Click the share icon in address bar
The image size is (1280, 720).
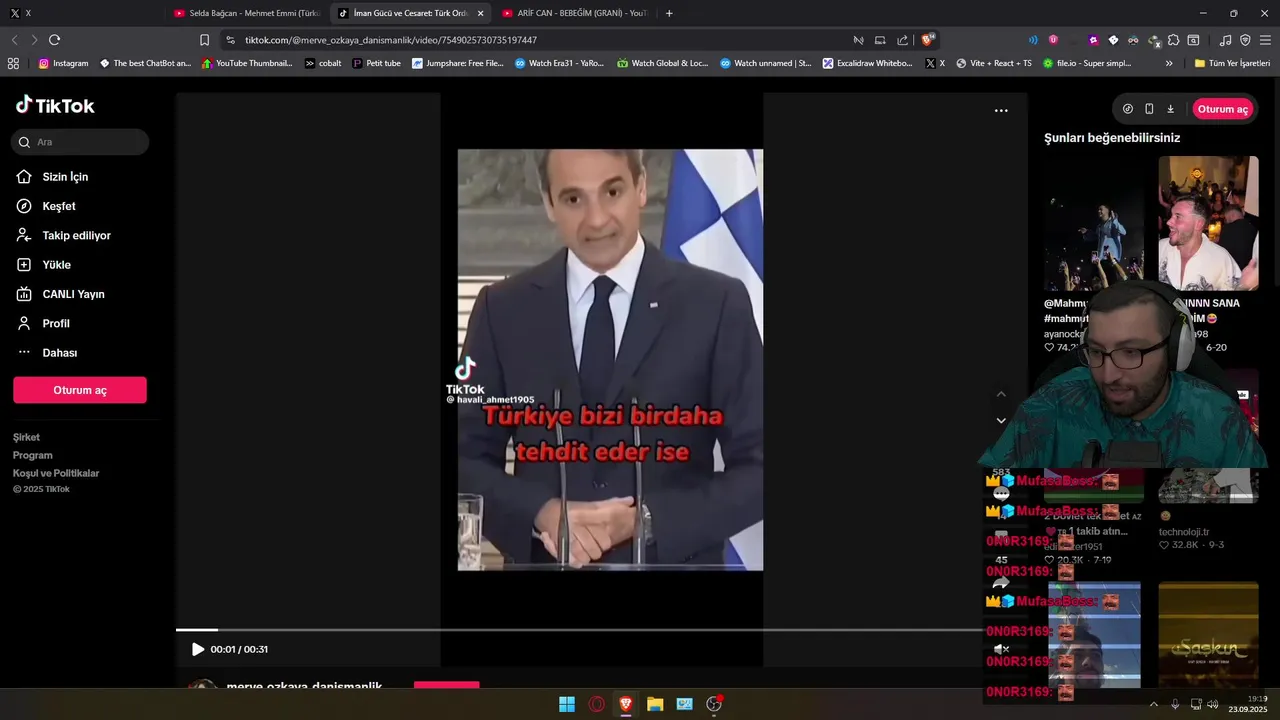pyautogui.click(x=903, y=40)
